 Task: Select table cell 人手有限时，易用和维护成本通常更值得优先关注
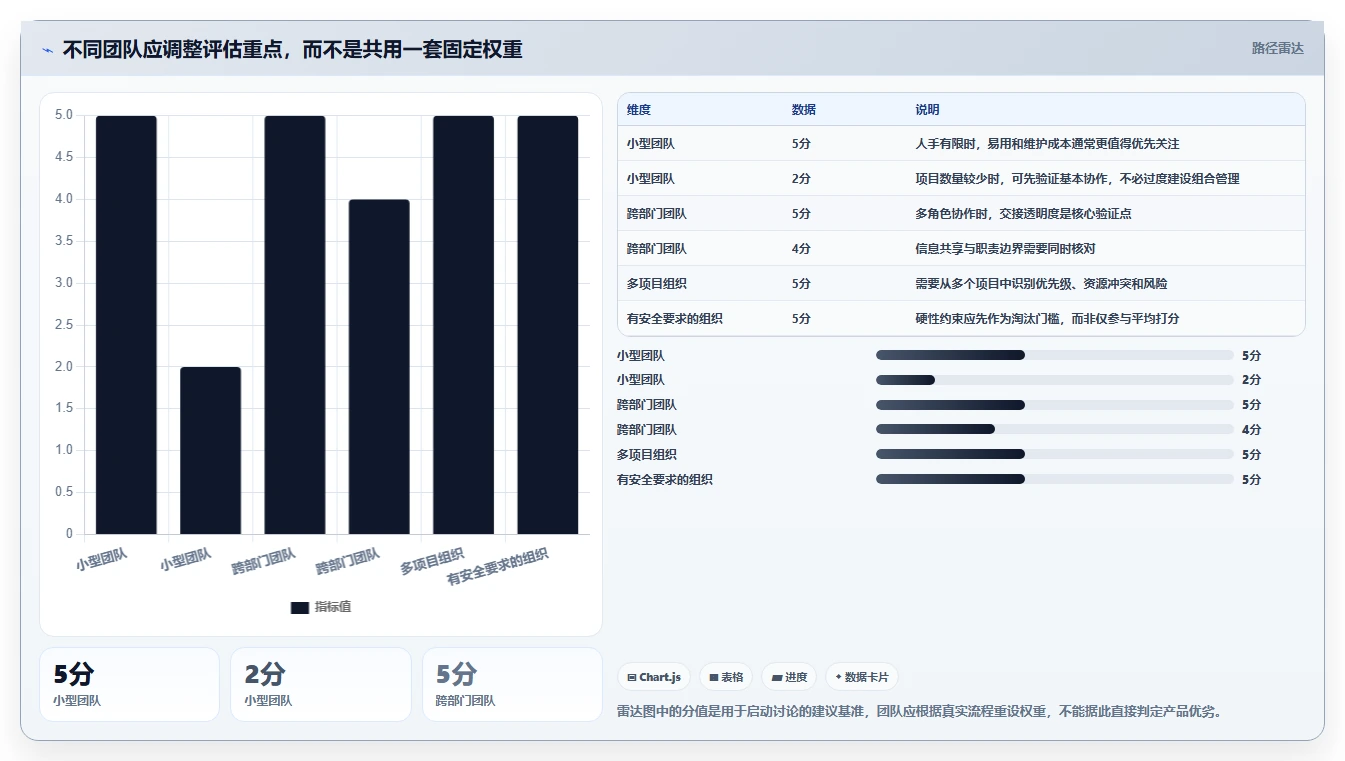[x=1047, y=144]
